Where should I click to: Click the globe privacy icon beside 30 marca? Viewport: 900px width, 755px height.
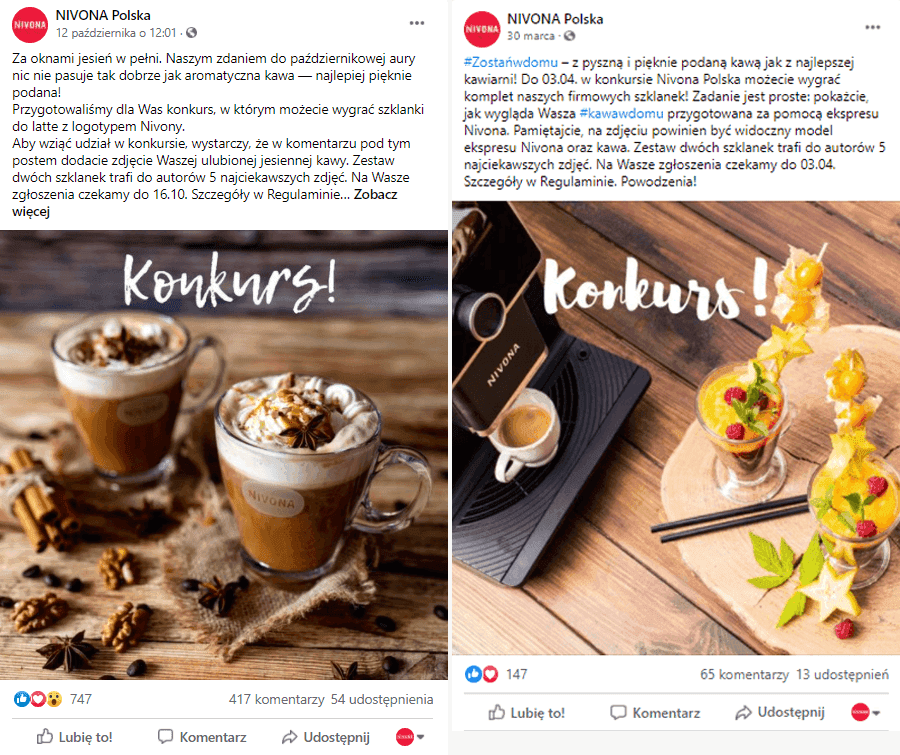[569, 36]
